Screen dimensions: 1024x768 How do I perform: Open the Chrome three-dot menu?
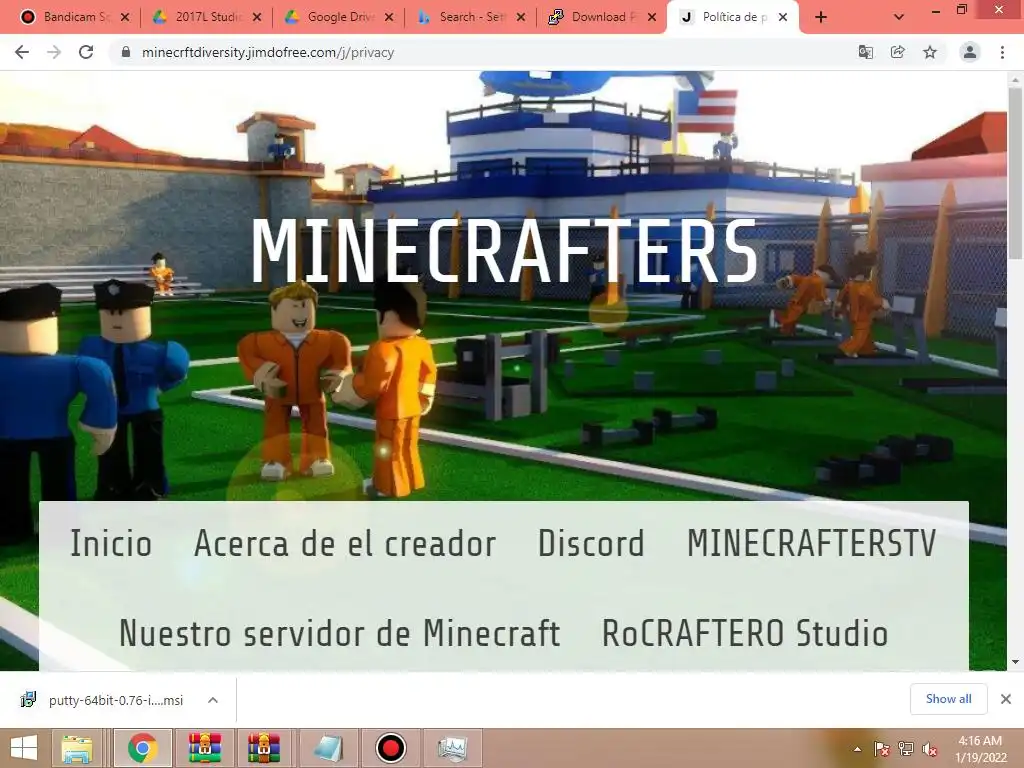1002,52
